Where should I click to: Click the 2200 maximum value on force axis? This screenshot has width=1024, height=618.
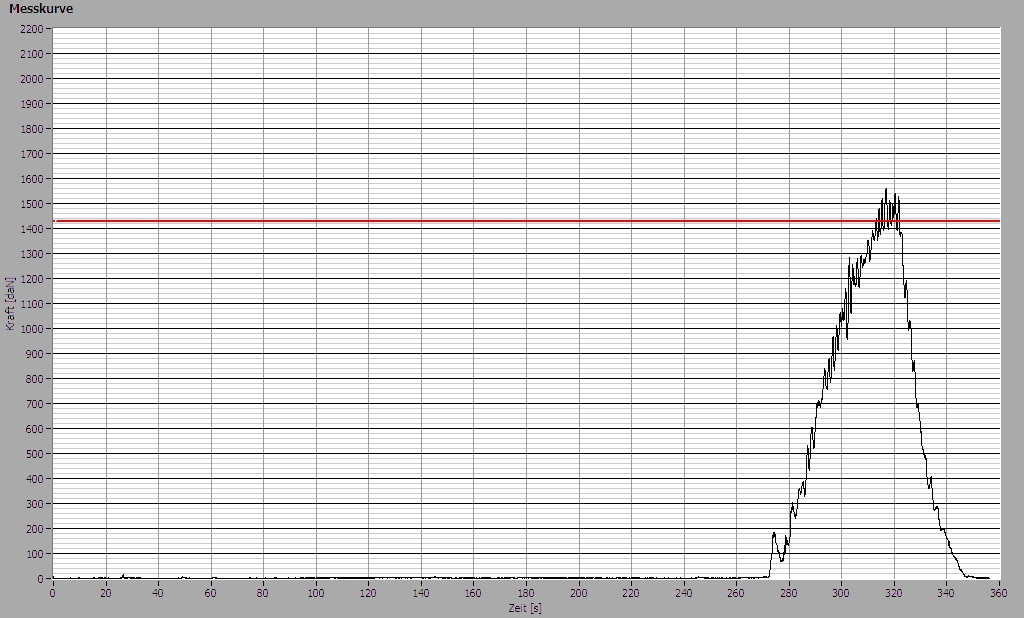[31, 29]
